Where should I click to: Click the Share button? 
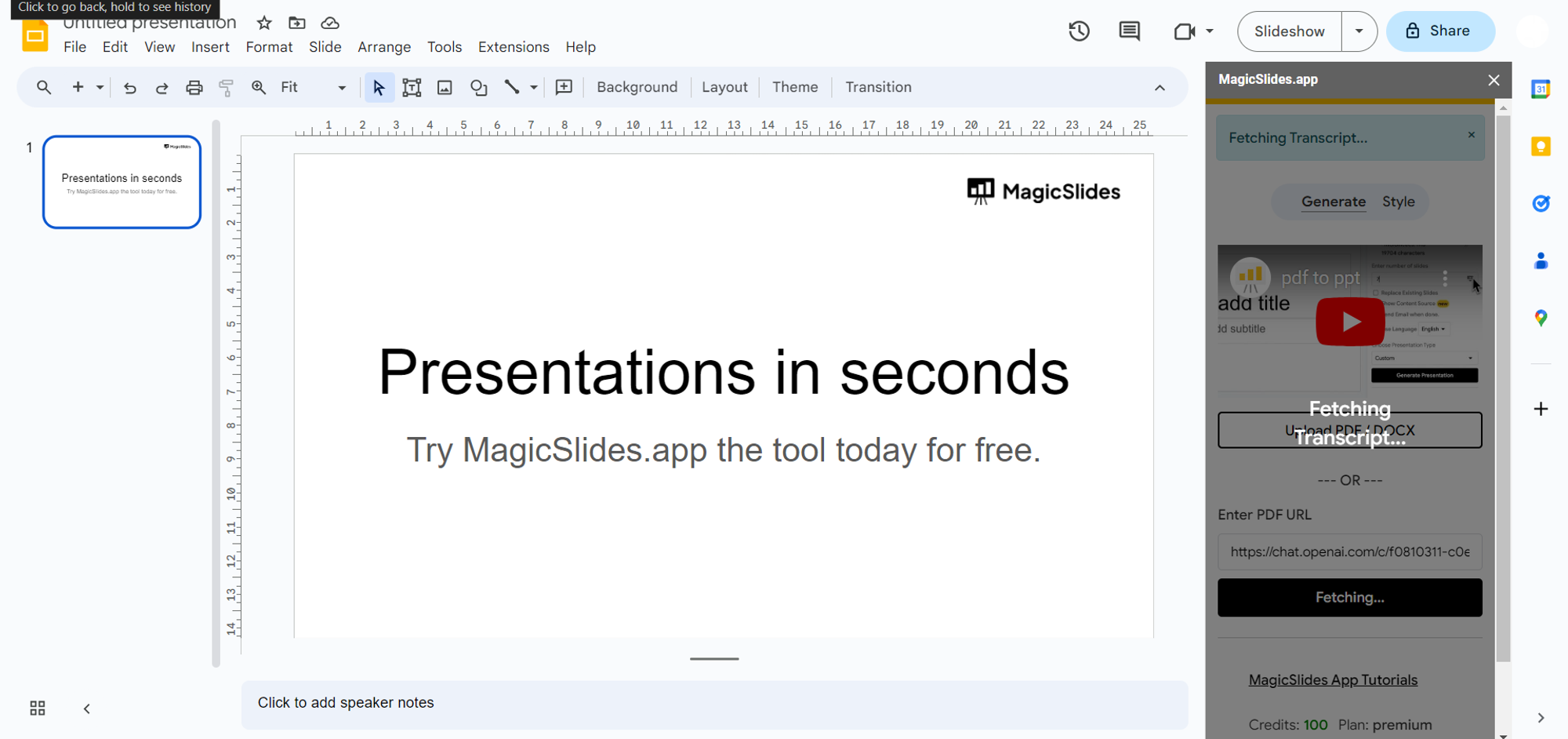tap(1440, 31)
